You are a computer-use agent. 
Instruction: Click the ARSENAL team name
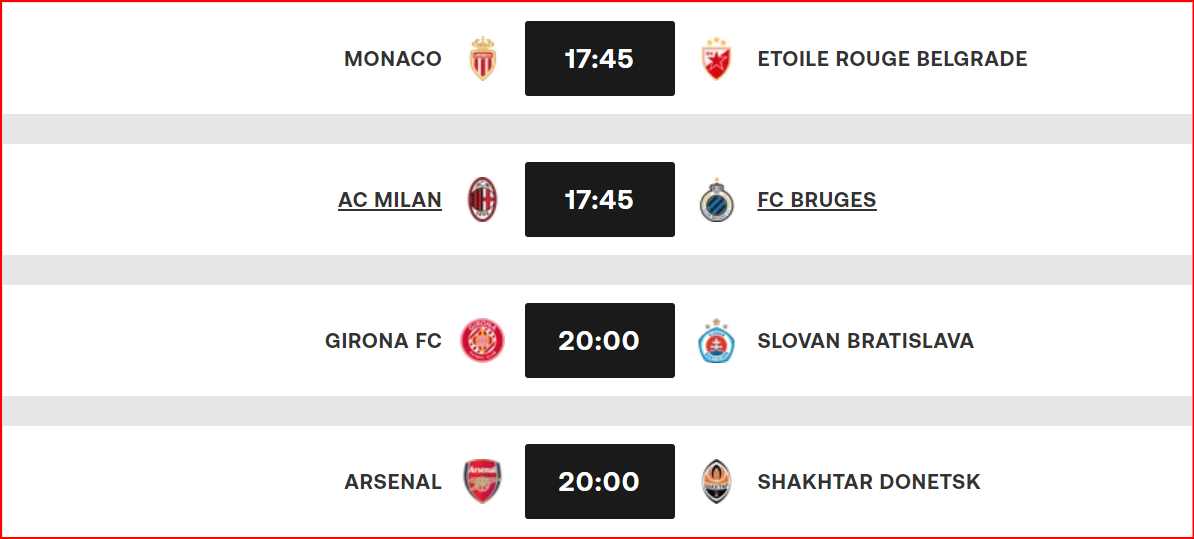[393, 481]
